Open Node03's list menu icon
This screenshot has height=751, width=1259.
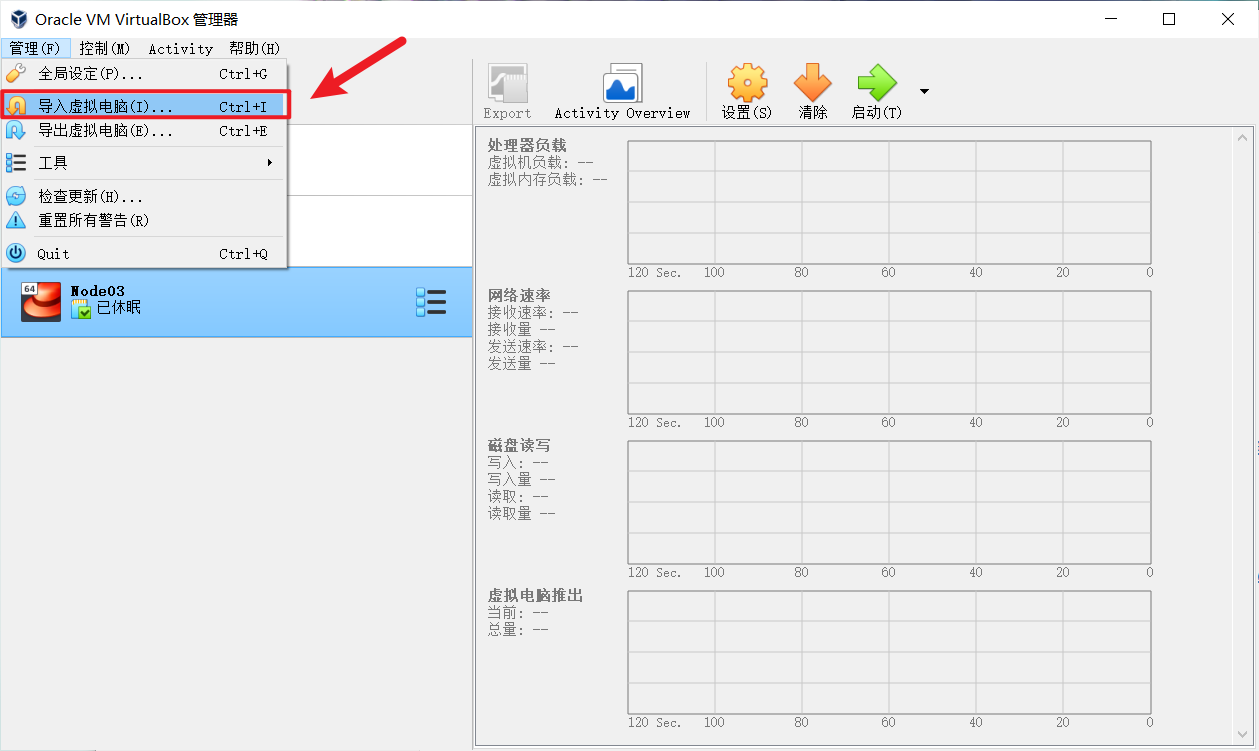[x=431, y=302]
